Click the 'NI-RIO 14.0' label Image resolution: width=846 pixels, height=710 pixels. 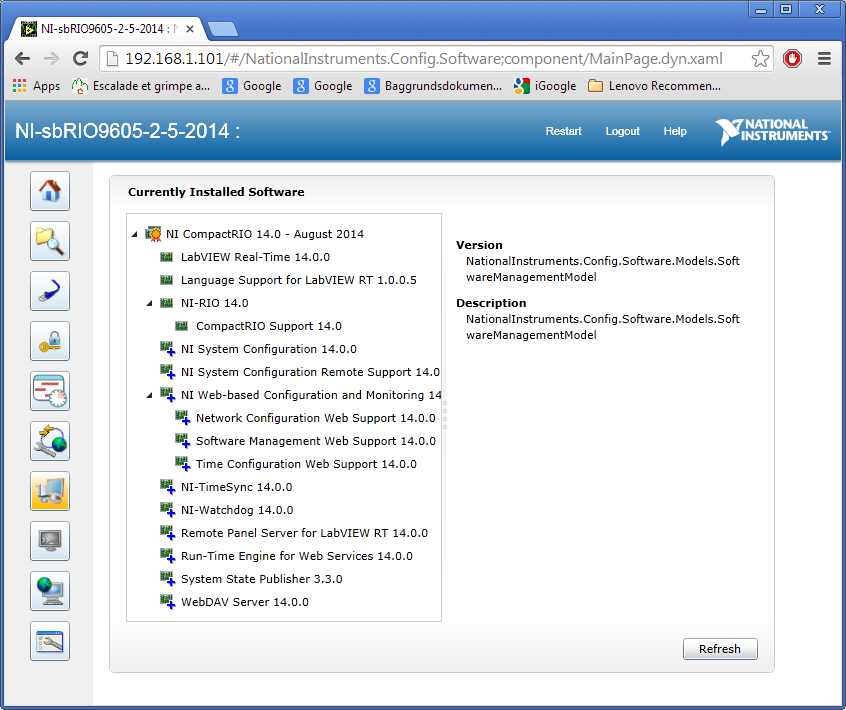tap(215, 303)
